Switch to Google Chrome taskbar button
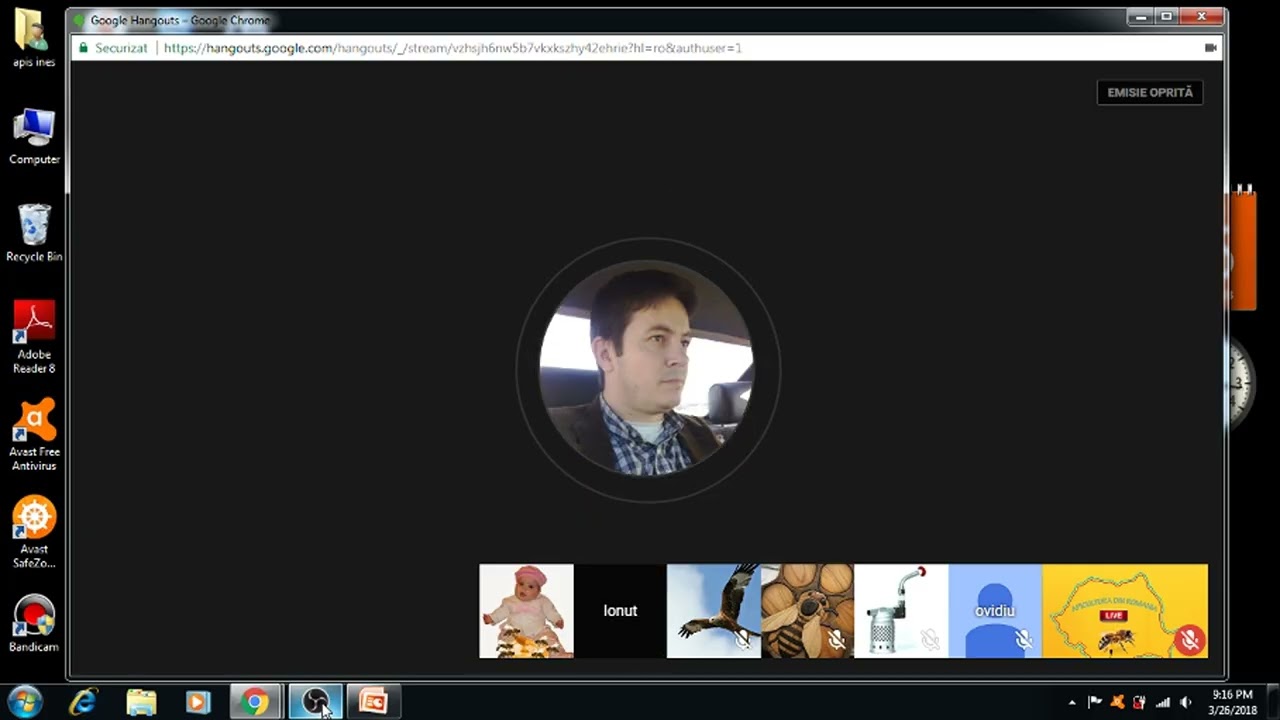Viewport: 1280px width, 720px height. pyautogui.click(x=255, y=702)
